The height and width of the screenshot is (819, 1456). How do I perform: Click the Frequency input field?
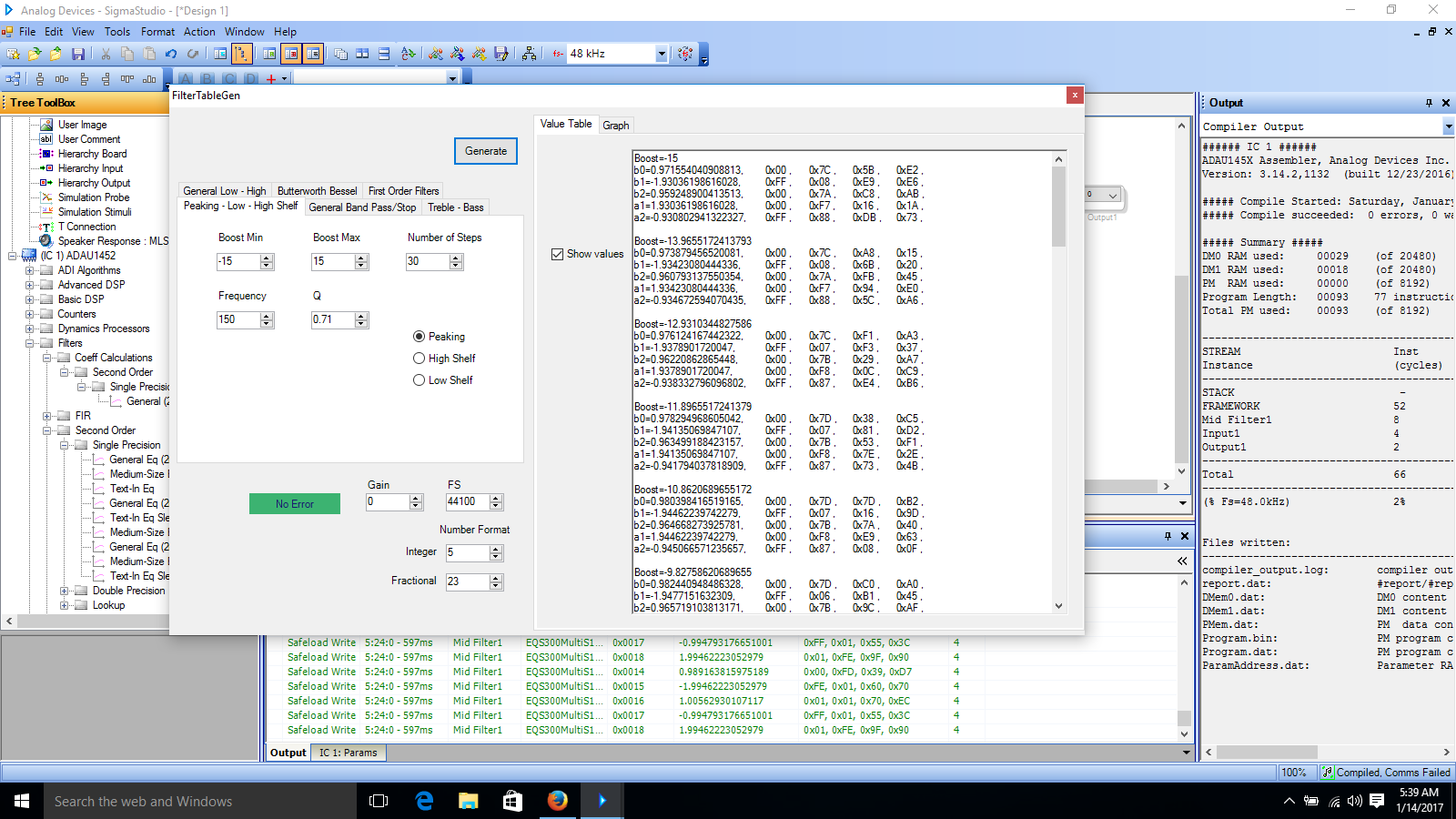(x=238, y=319)
